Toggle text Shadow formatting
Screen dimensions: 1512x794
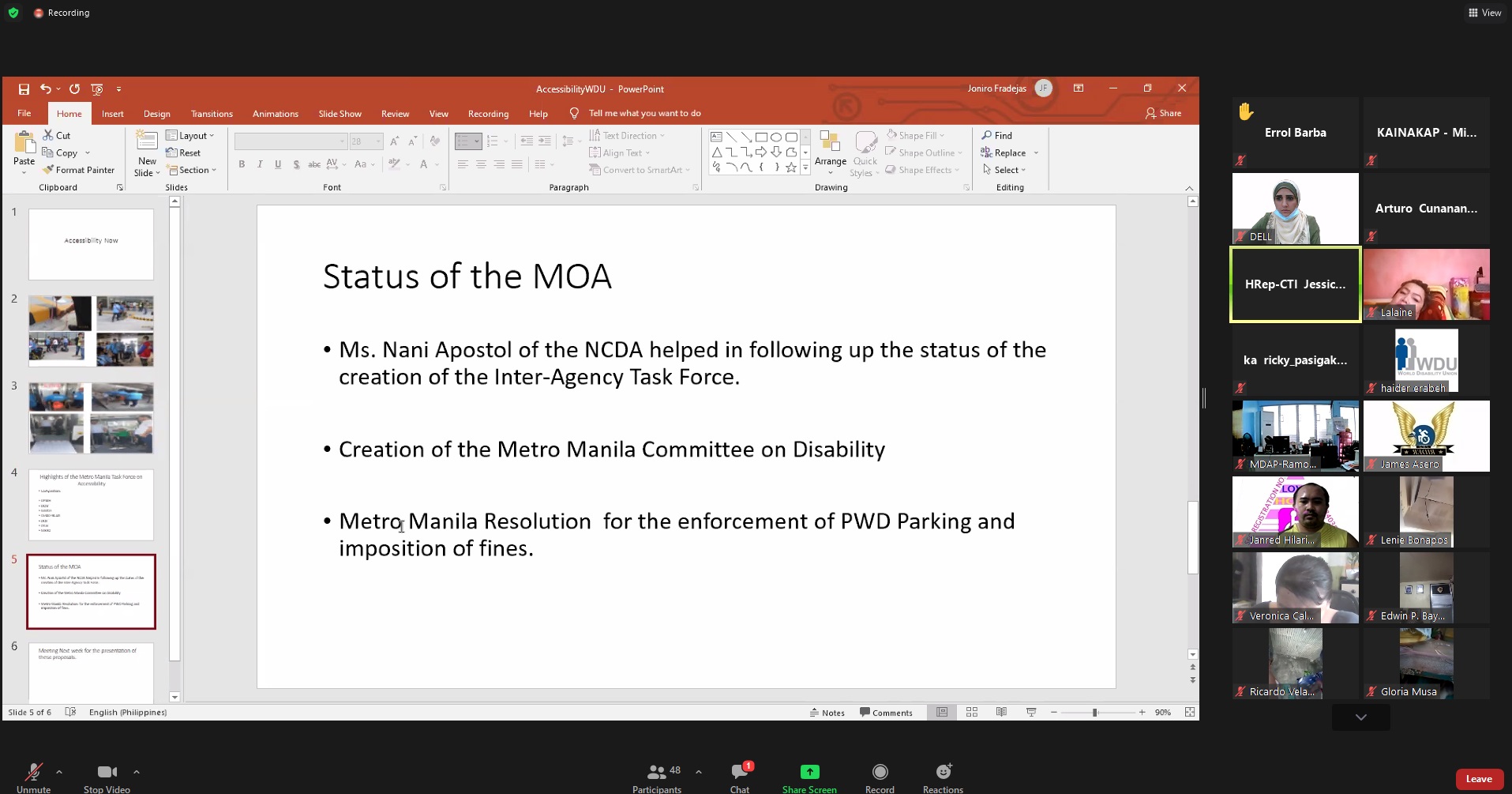[x=296, y=164]
